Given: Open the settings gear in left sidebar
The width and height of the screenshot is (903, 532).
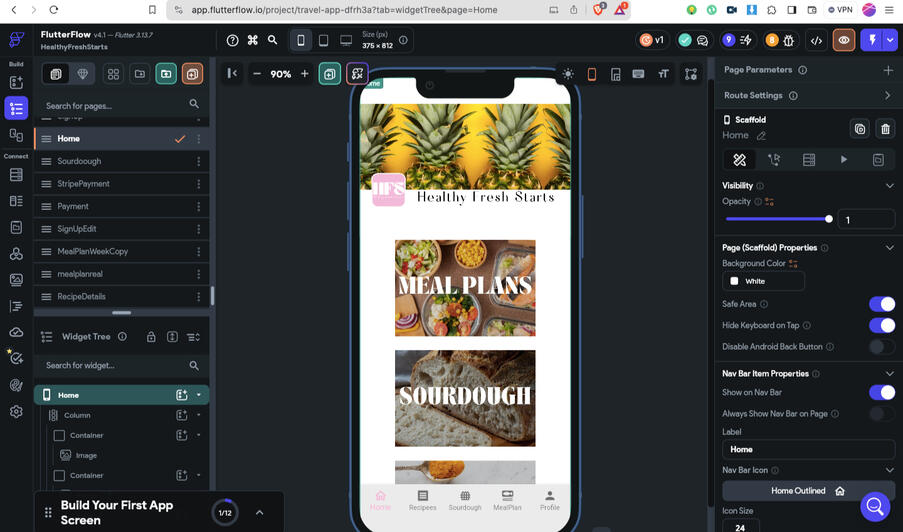Looking at the screenshot, I should 16,411.
